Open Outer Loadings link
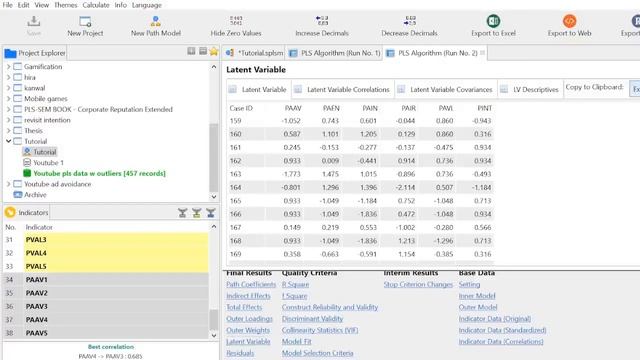 click(x=249, y=318)
